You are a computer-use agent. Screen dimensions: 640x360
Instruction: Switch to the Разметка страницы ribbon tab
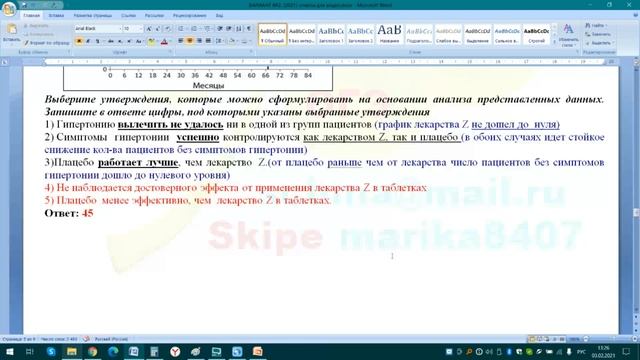[93, 16]
